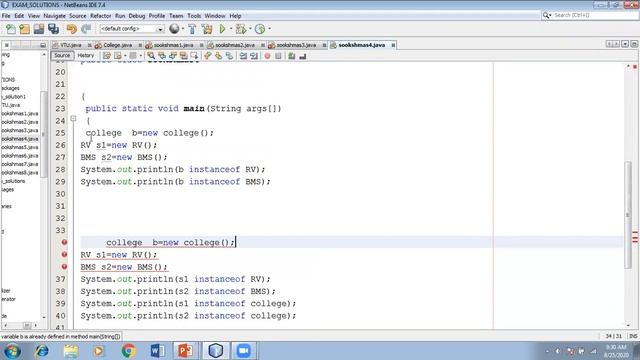Click the Redo arrow icon
The width and height of the screenshot is (640, 360).
(86, 29)
